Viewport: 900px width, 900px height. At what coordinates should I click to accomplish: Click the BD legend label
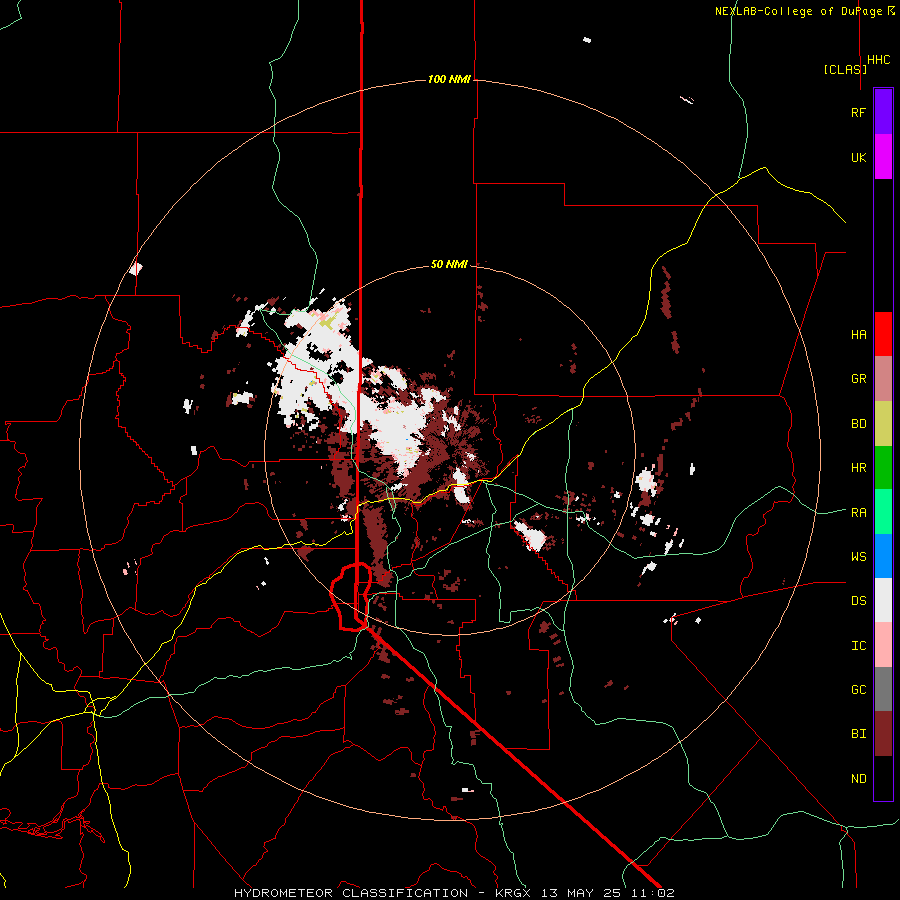point(858,424)
